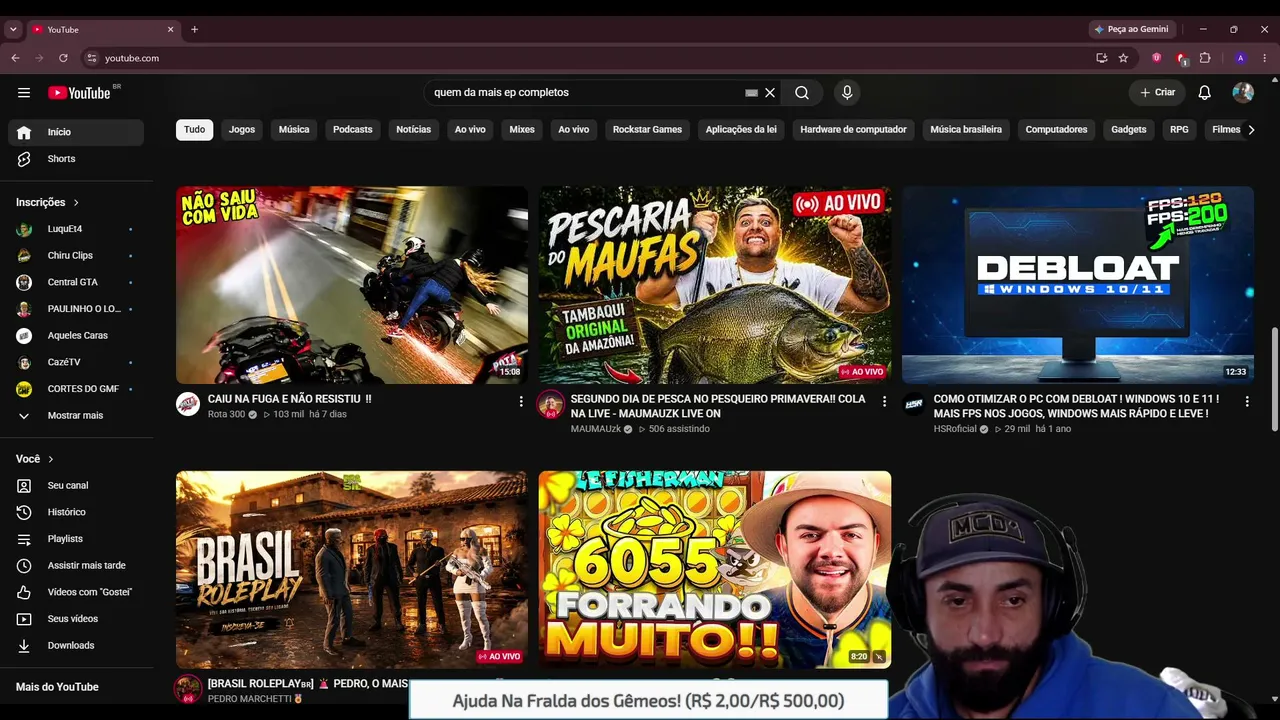The image size is (1280, 720).
Task: Click the Peça ao Gemini button
Action: coord(1131,29)
